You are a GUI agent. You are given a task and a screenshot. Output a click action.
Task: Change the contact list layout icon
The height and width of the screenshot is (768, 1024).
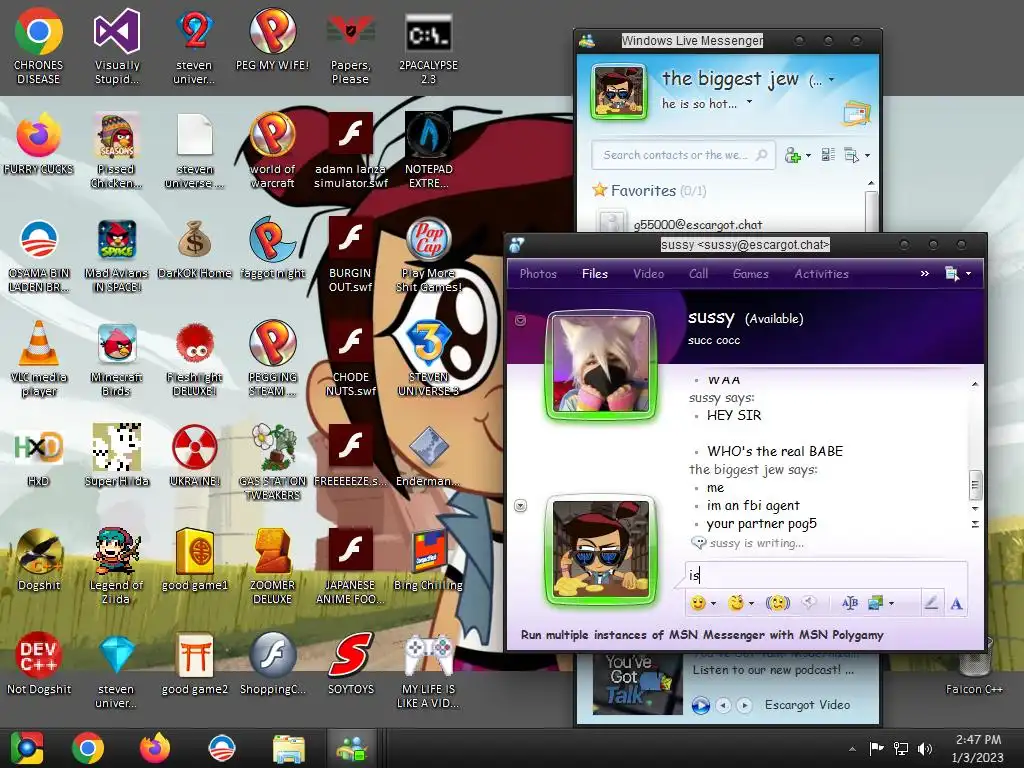828,155
